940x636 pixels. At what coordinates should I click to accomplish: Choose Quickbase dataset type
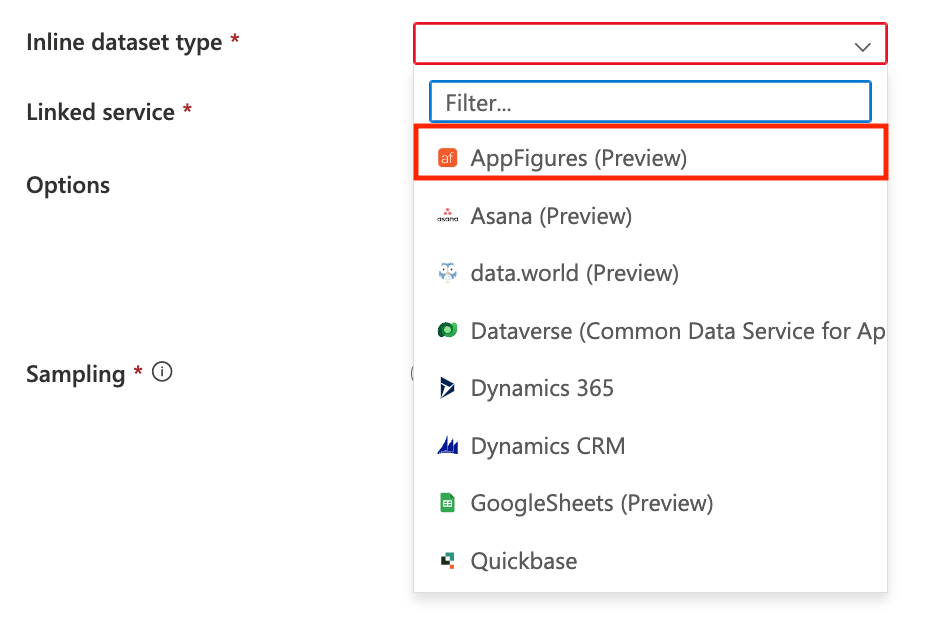click(650, 561)
